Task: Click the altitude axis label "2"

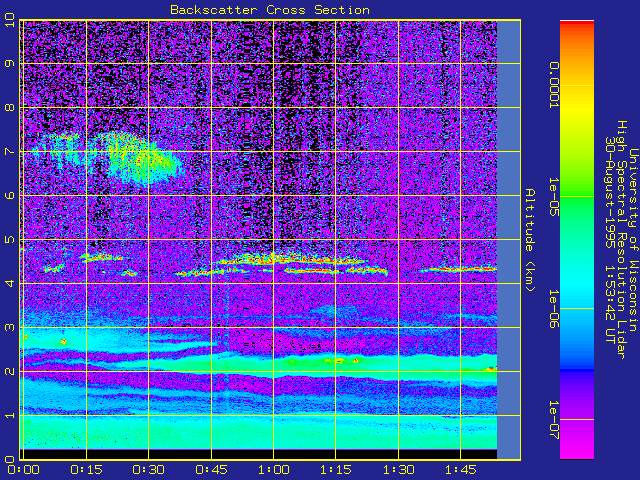Action: pos(10,371)
